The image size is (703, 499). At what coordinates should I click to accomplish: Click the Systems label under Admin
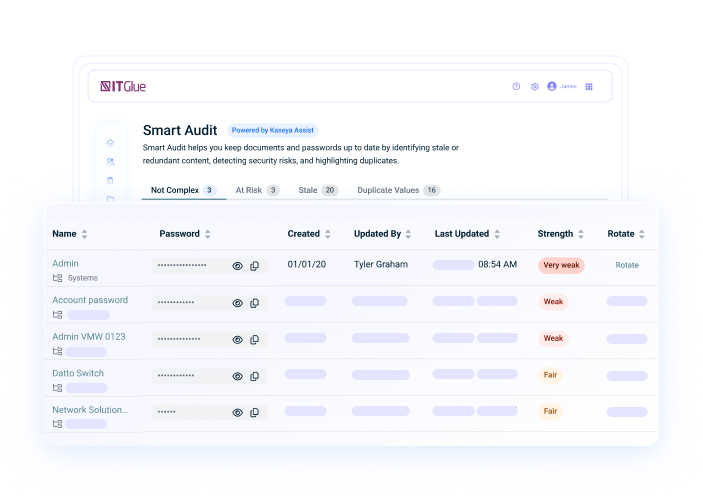point(83,278)
